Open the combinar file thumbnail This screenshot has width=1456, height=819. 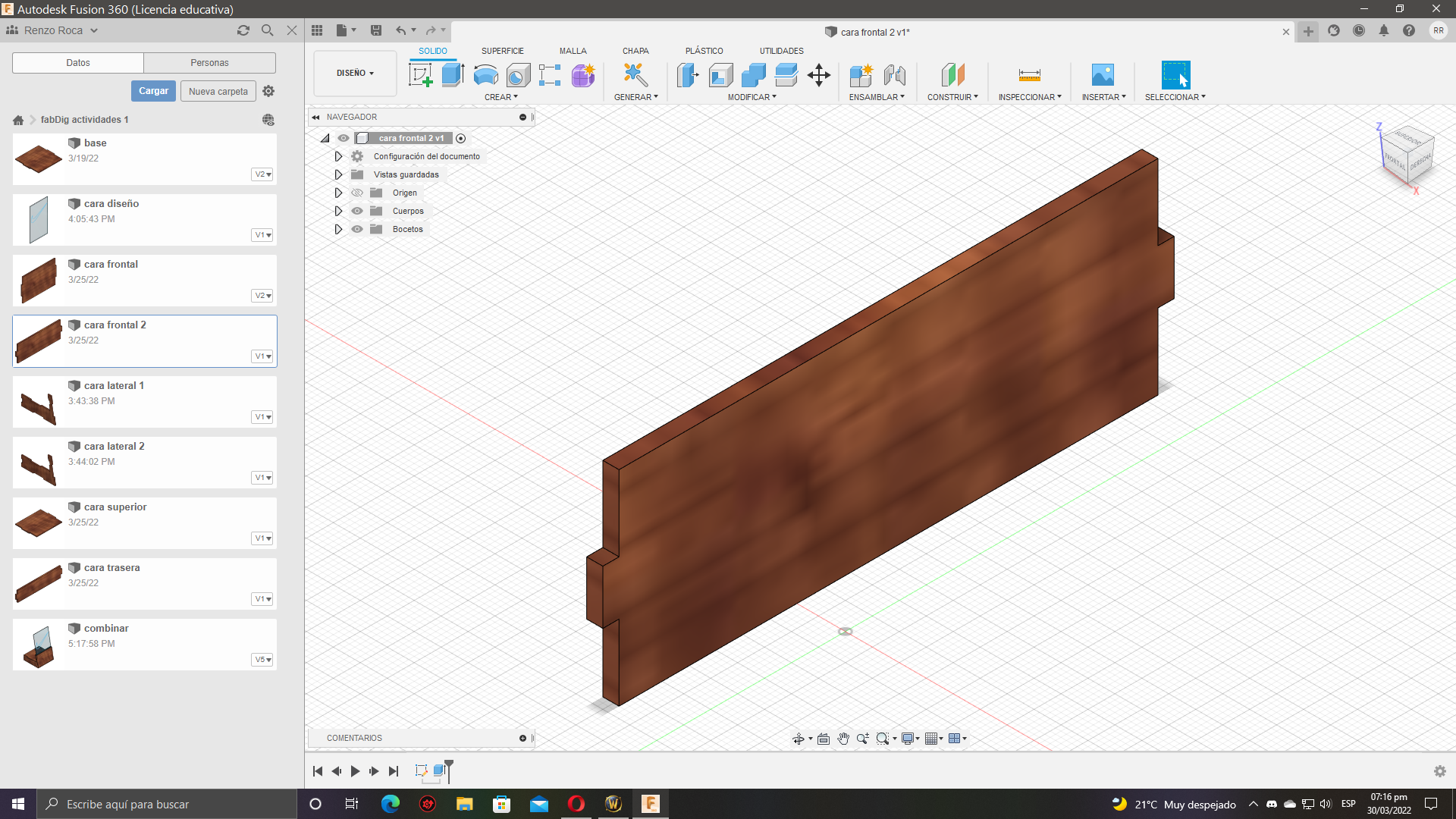[39, 645]
